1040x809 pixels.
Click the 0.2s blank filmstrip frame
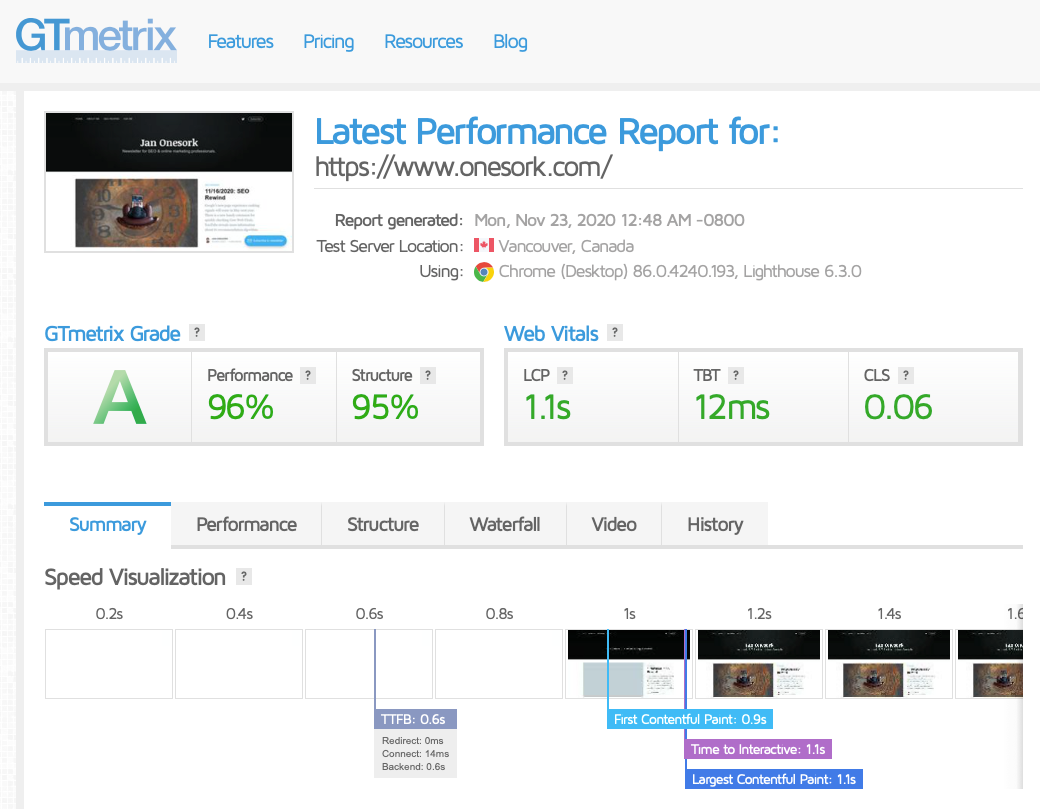click(x=109, y=664)
